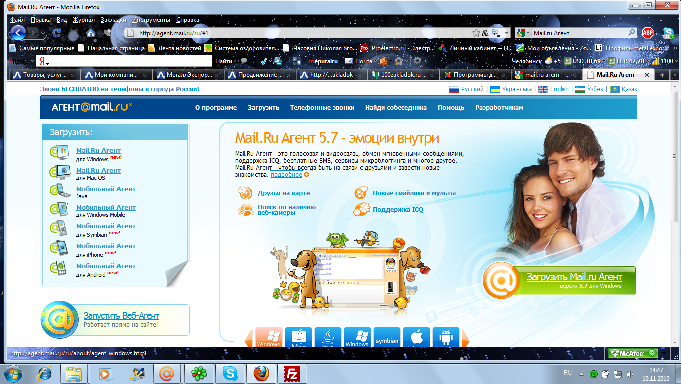Launch FileZilla from the taskbar

pyautogui.click(x=292, y=374)
